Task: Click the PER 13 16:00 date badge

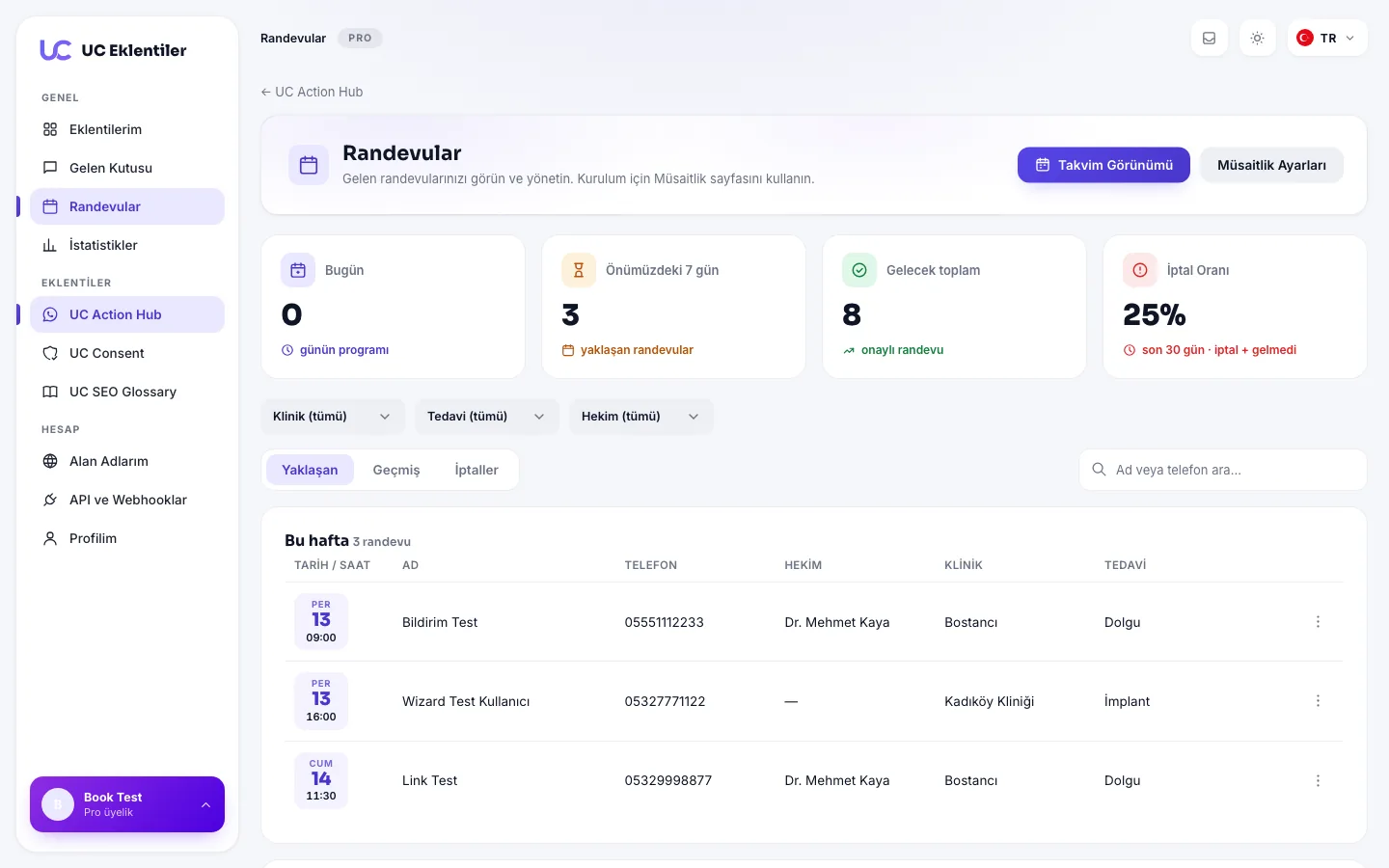Action: (x=321, y=701)
